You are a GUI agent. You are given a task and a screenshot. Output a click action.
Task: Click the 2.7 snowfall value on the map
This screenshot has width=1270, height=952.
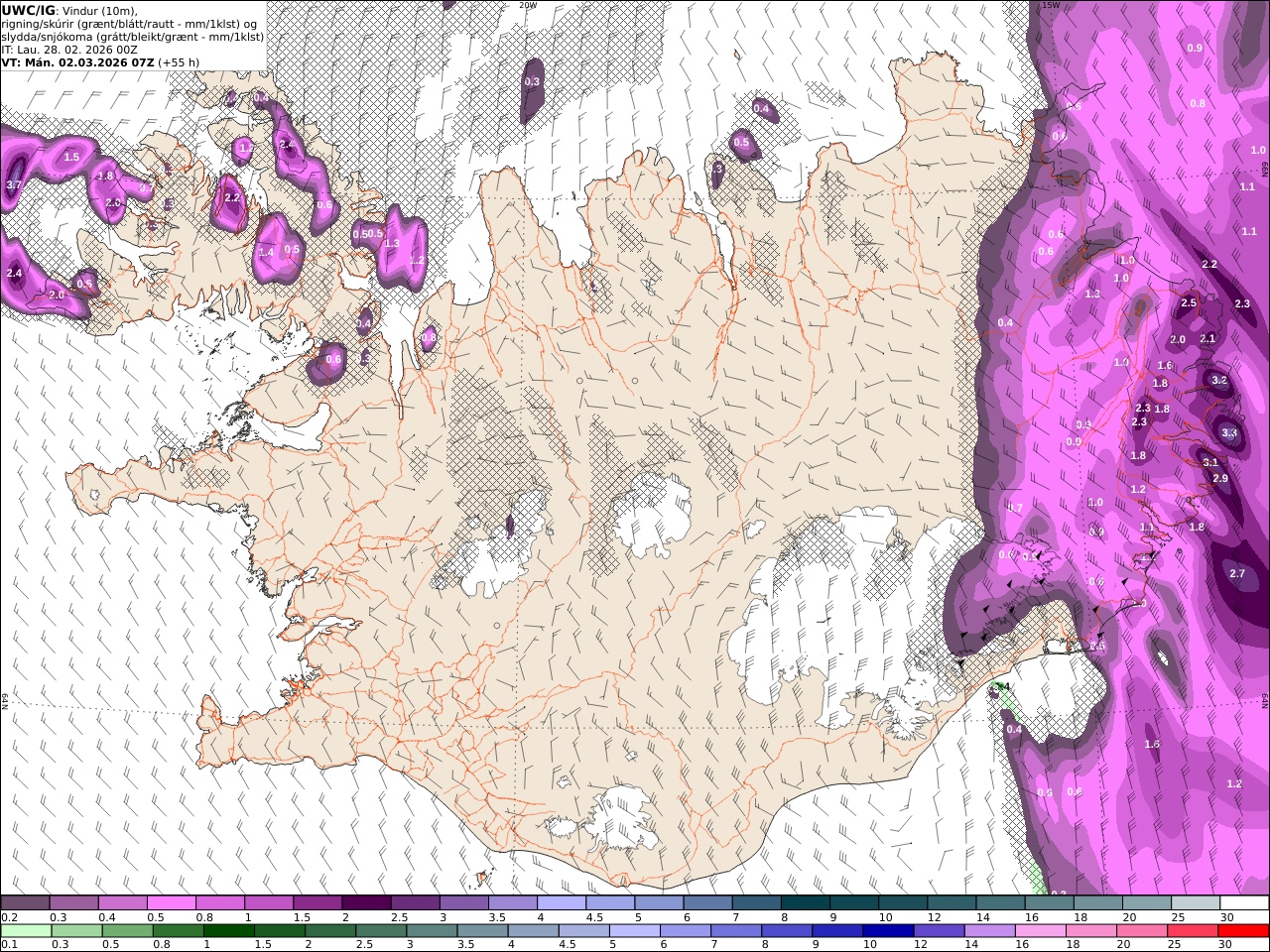pyautogui.click(x=1237, y=574)
